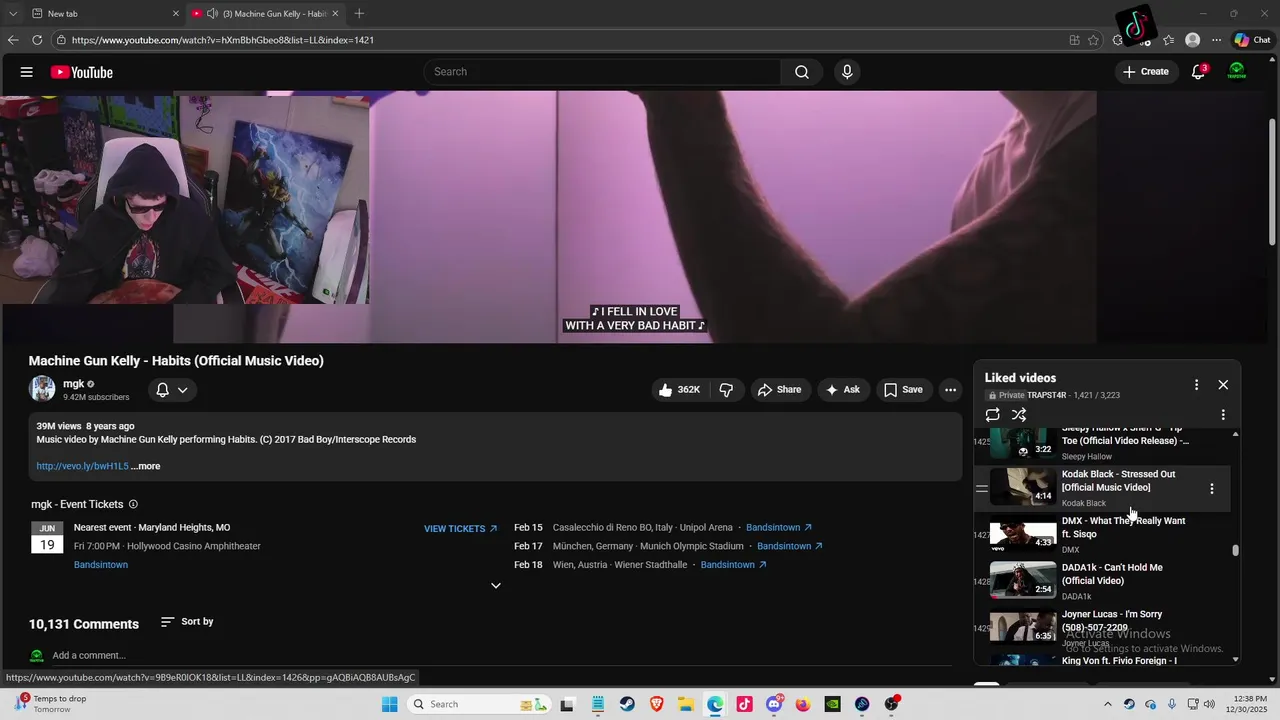Click the page vertical scrollbar thumb
Viewport: 1280px width, 720px height.
point(1272,180)
